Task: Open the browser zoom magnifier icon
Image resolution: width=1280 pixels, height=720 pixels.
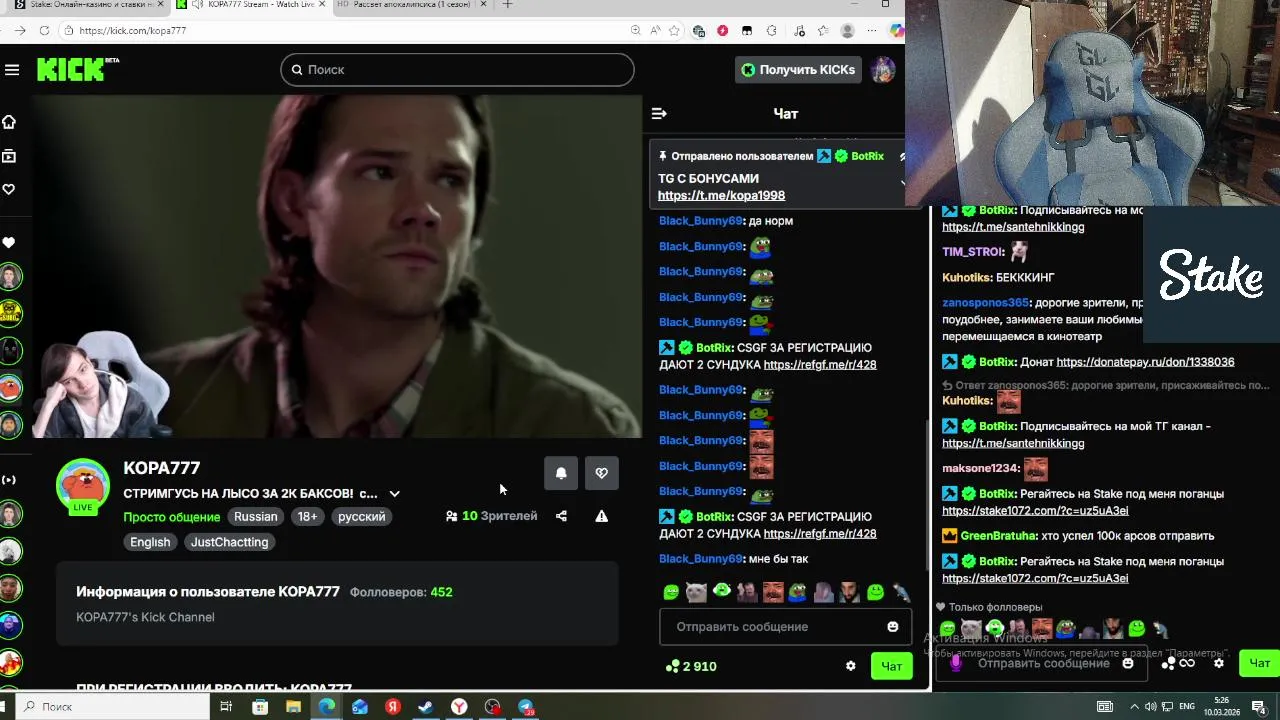Action: (x=636, y=30)
